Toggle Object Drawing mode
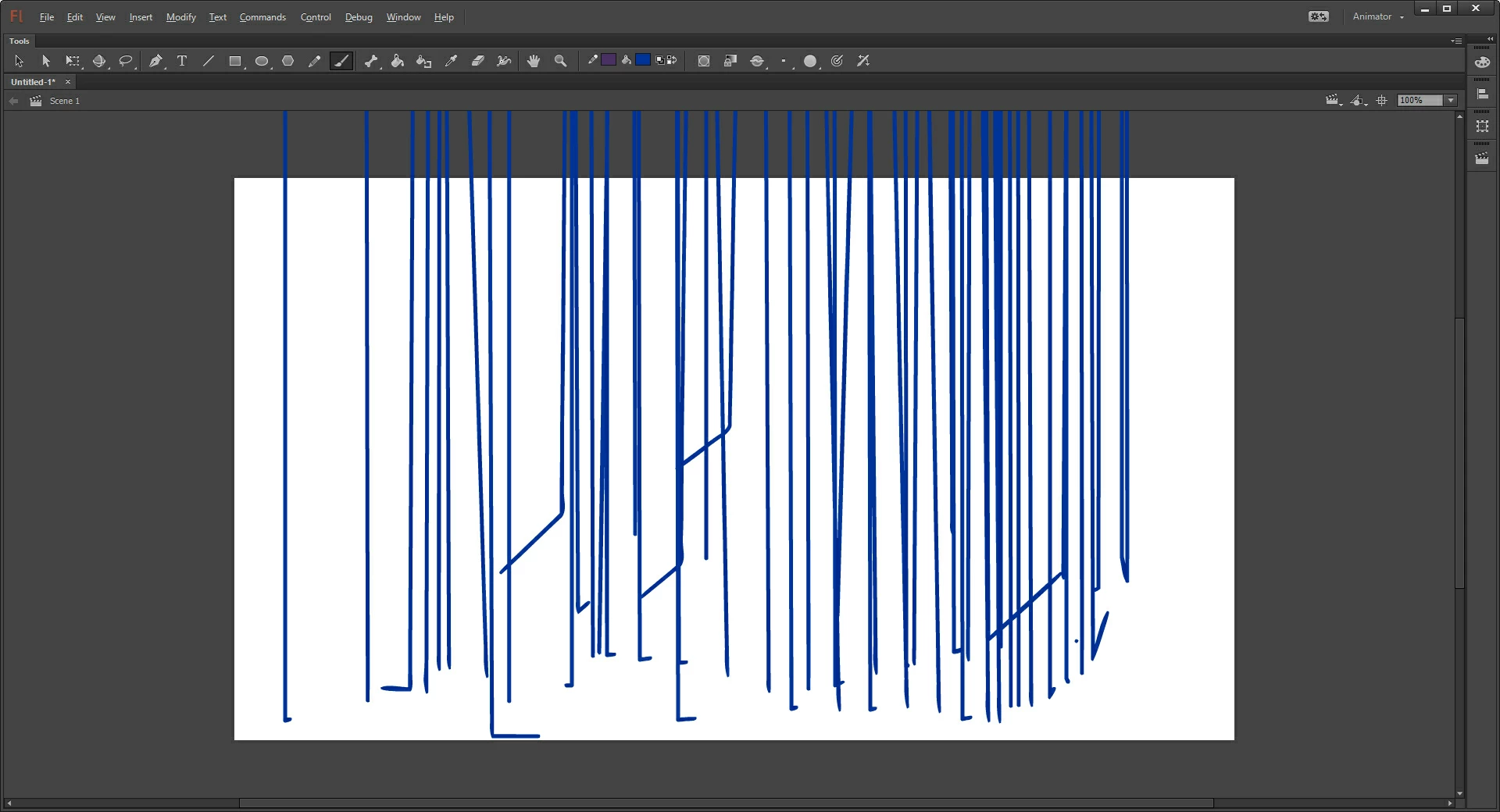 coord(704,61)
